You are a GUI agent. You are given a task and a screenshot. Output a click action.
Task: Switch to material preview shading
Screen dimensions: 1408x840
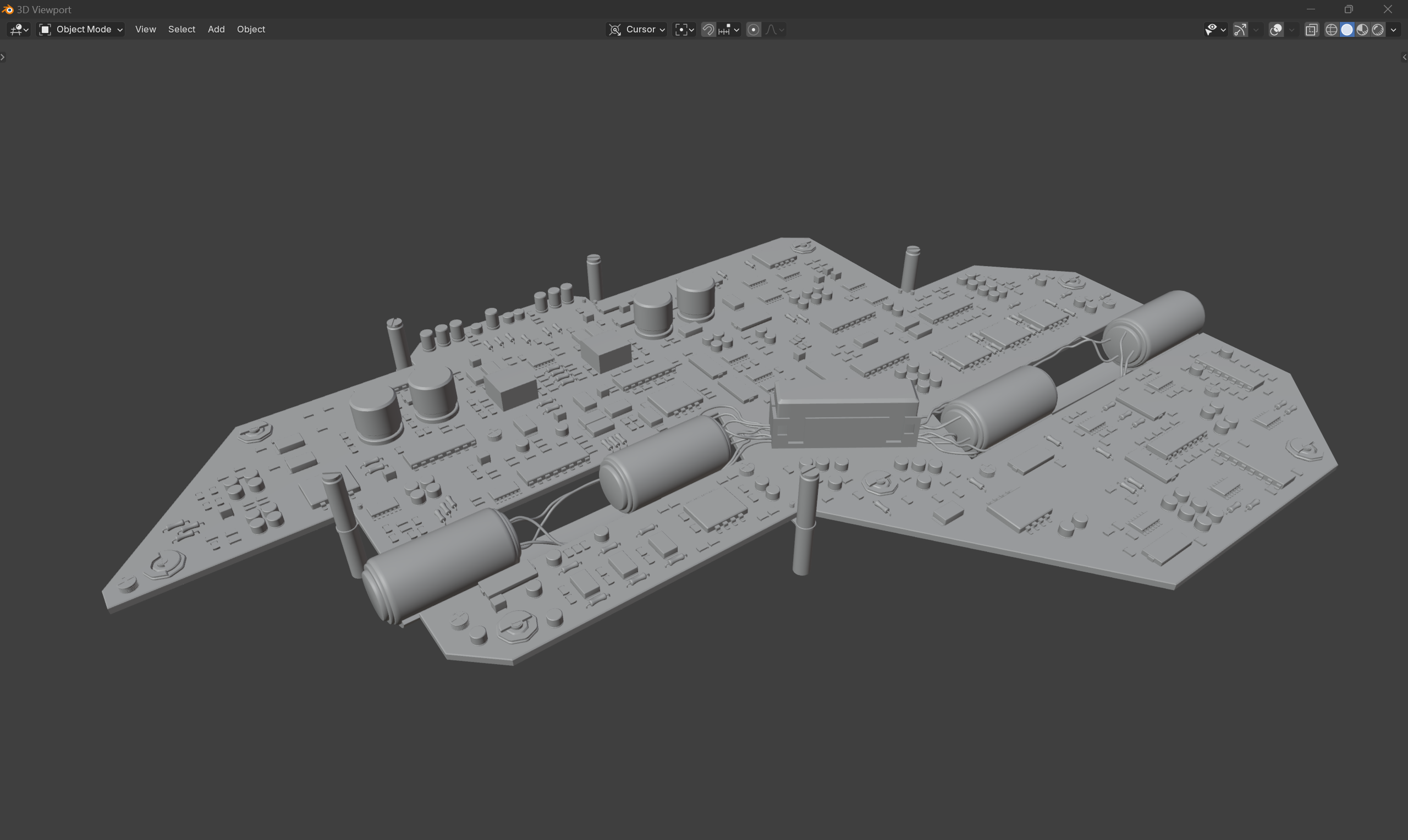pos(1362,30)
